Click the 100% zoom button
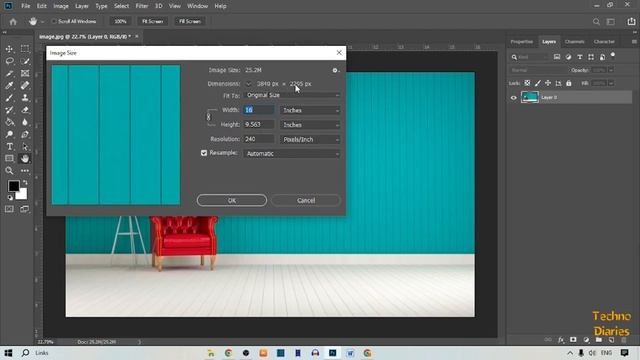 pyautogui.click(x=120, y=21)
